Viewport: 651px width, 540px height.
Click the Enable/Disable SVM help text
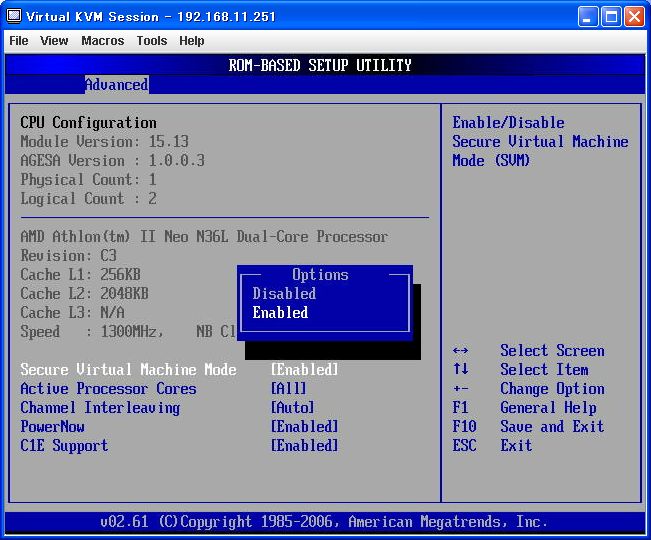[540, 142]
